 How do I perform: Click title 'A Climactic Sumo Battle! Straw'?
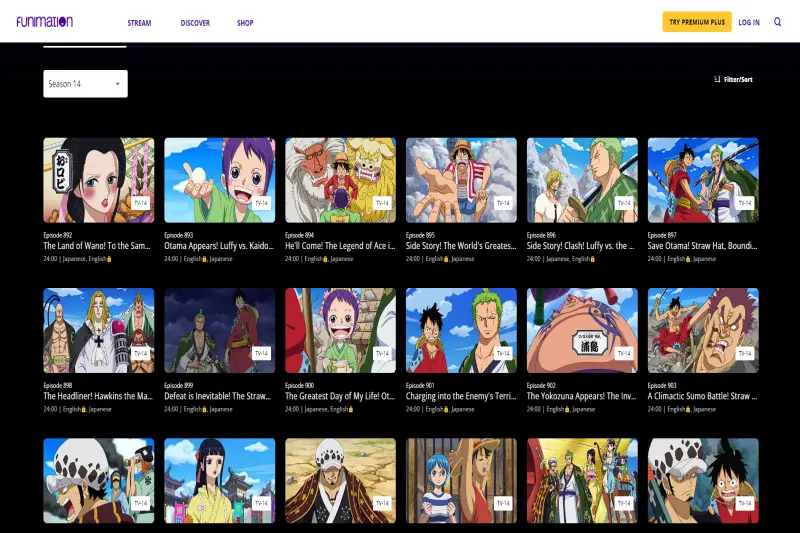coord(703,396)
